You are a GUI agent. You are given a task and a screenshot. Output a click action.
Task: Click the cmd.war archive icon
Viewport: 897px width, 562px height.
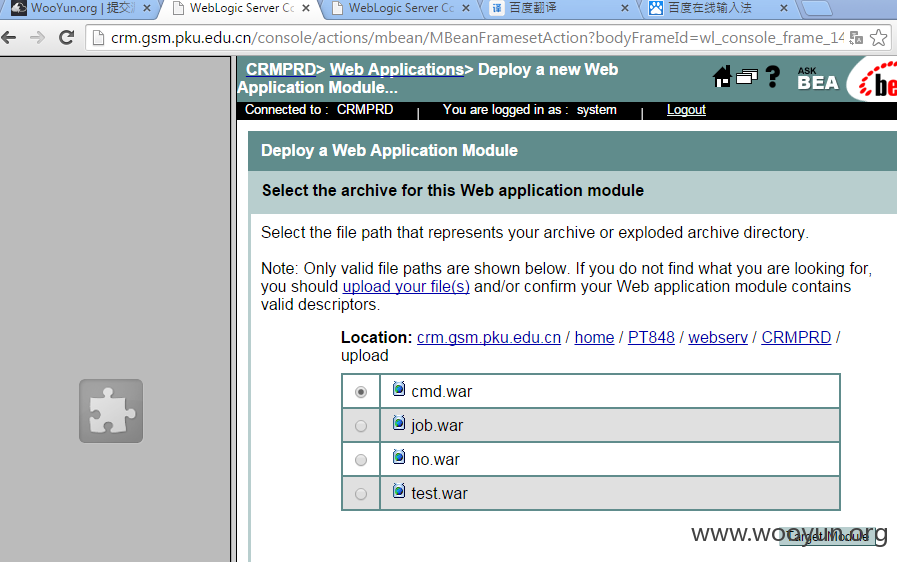(x=399, y=389)
